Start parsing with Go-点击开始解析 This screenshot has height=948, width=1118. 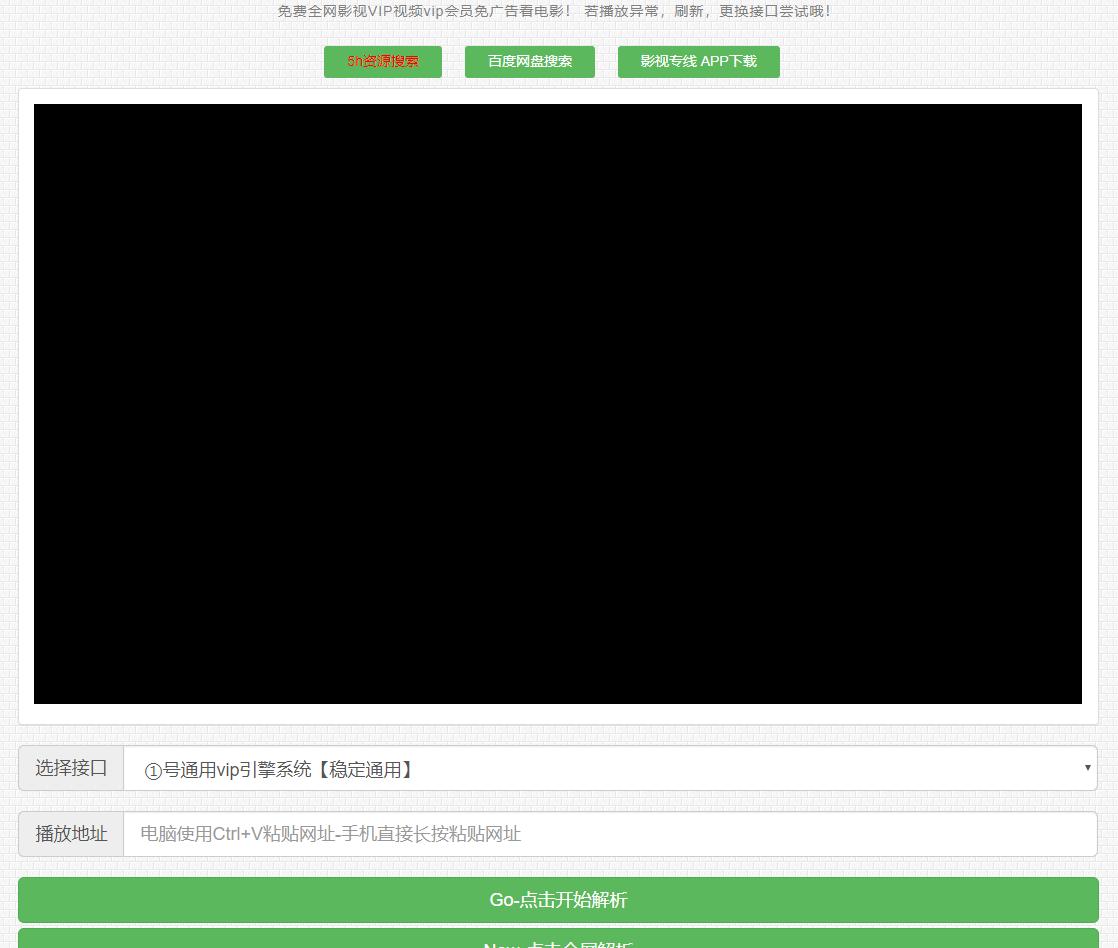click(558, 900)
